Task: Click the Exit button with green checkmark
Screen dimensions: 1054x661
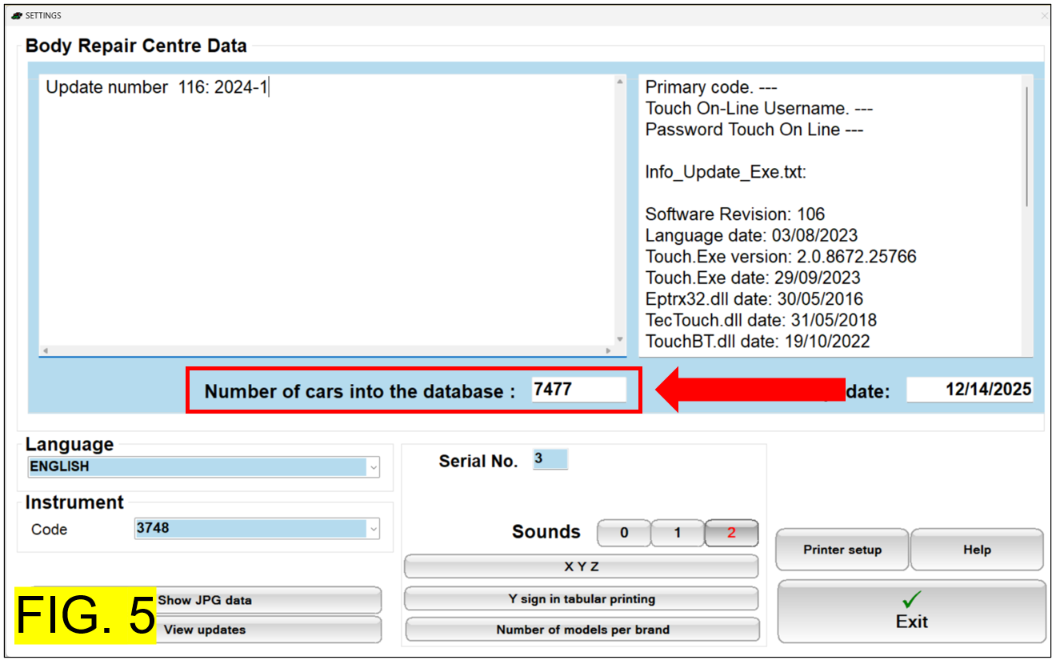Action: coord(911,611)
